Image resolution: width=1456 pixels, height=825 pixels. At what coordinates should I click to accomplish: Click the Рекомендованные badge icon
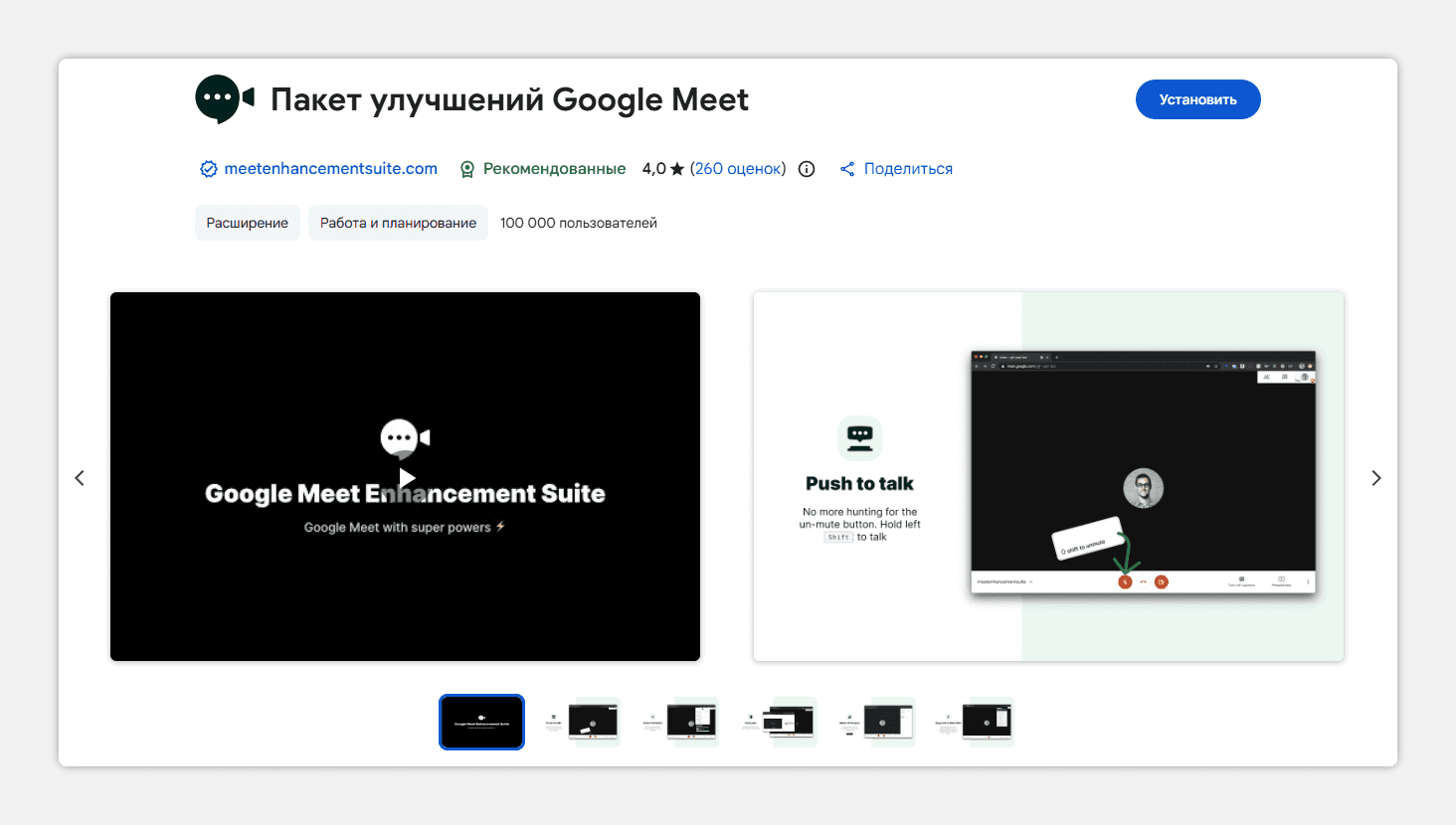(x=467, y=169)
